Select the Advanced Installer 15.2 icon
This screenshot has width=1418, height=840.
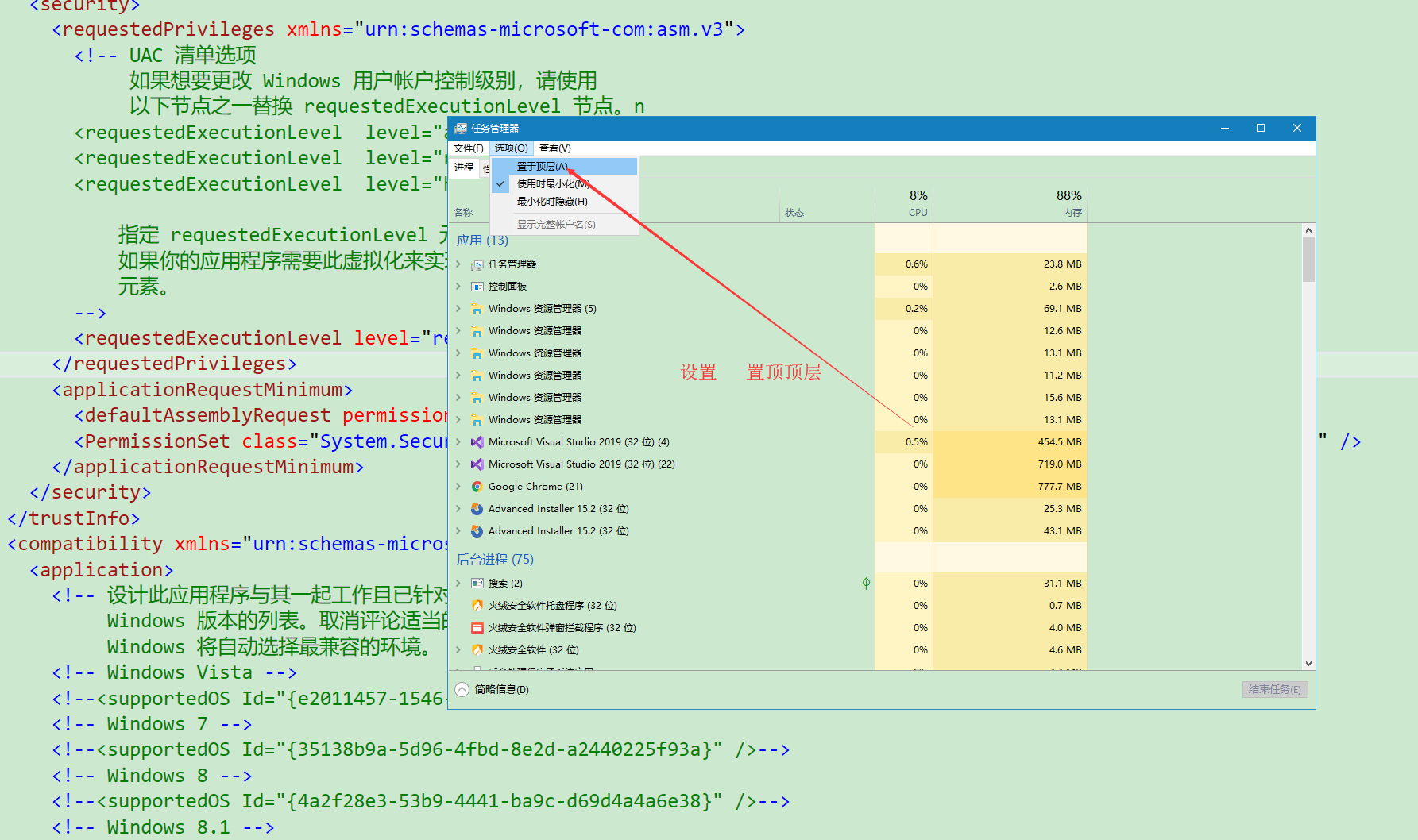477,508
